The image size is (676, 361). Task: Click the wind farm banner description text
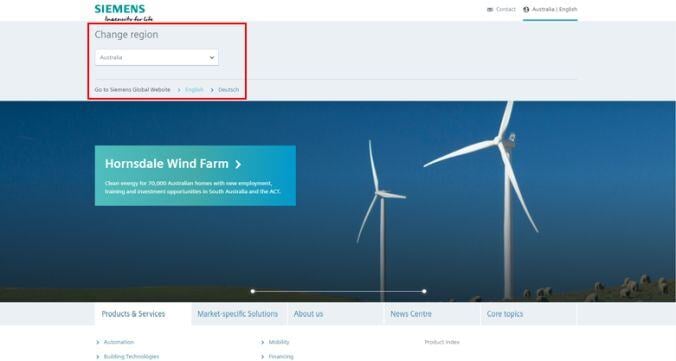click(x=193, y=187)
